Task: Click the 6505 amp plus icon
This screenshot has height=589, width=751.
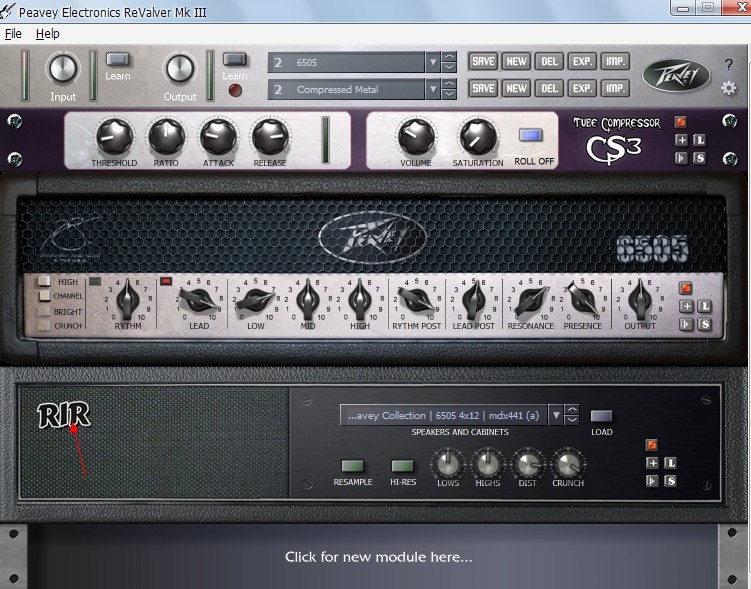Action: 686,306
